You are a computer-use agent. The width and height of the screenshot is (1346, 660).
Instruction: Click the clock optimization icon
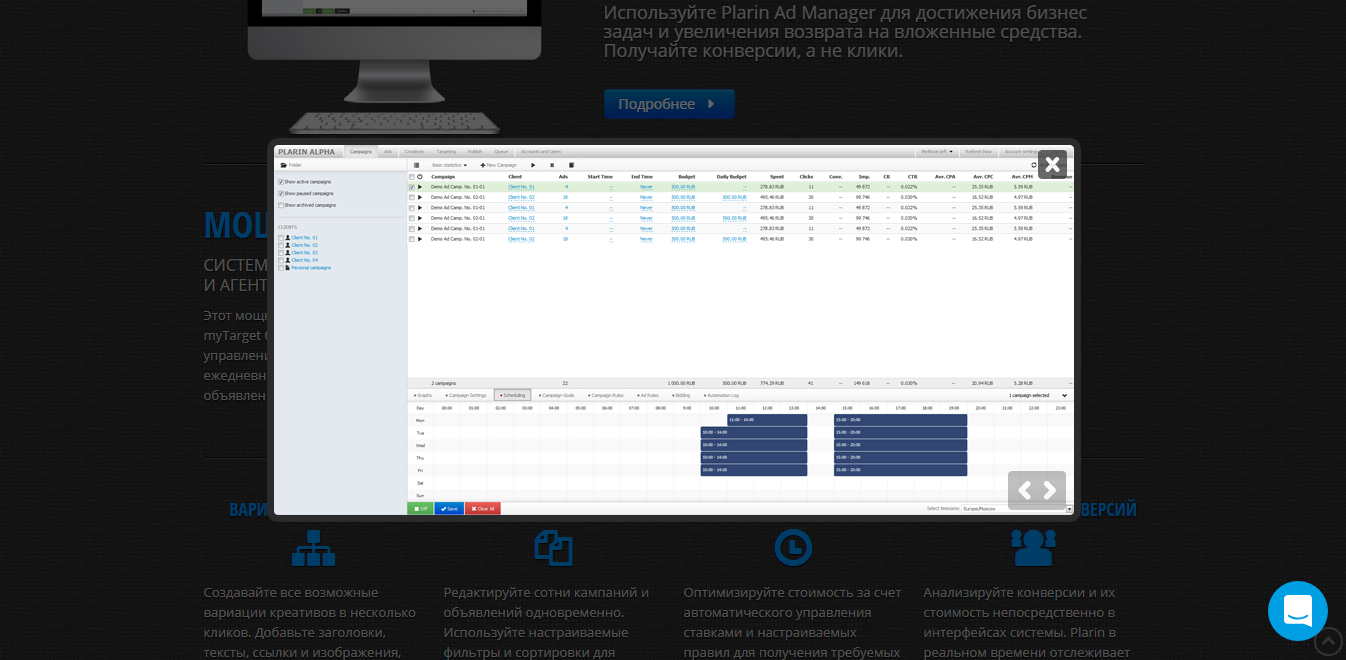[x=793, y=548]
